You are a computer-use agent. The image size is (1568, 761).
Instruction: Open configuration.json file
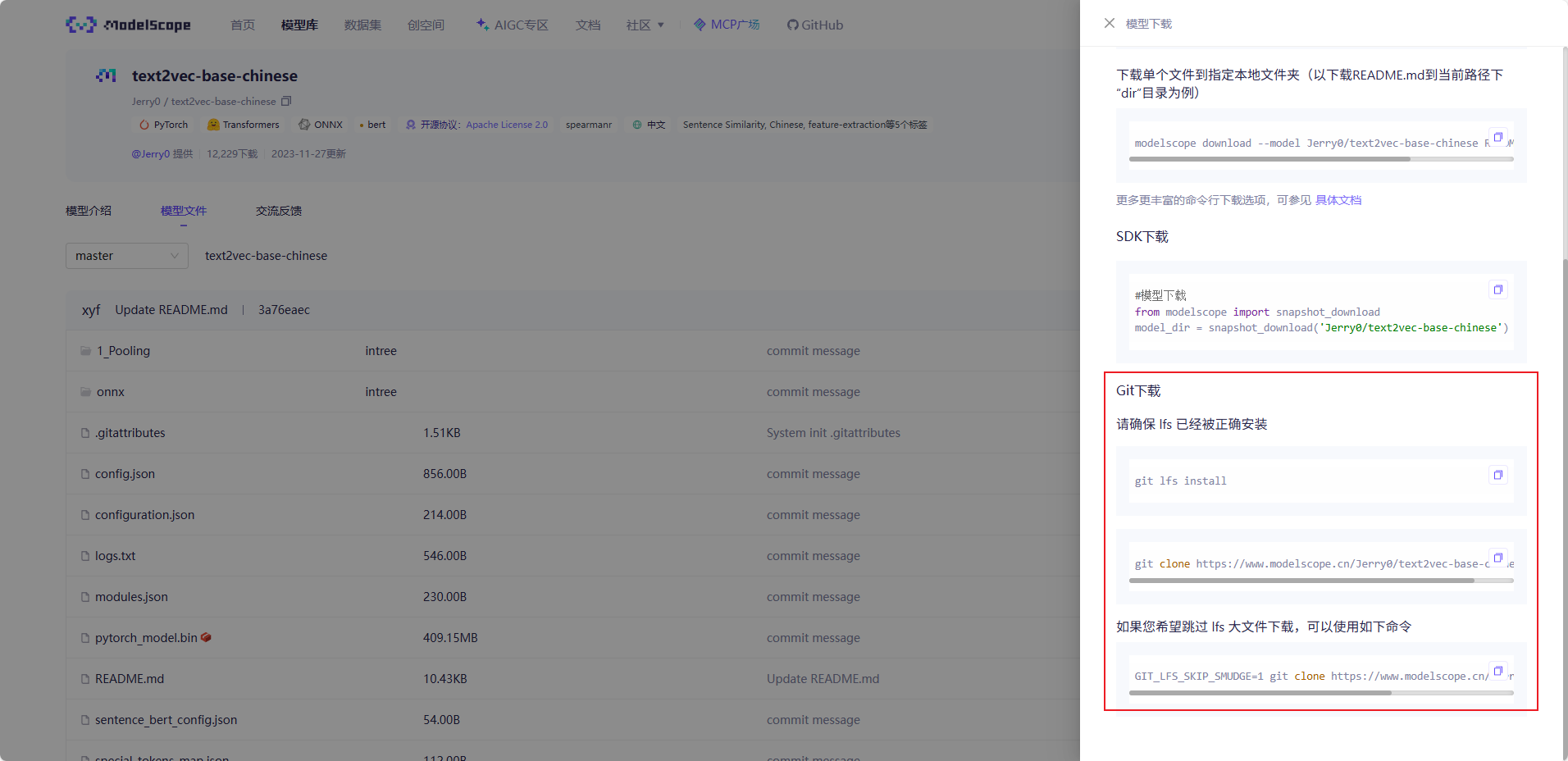[x=145, y=515]
